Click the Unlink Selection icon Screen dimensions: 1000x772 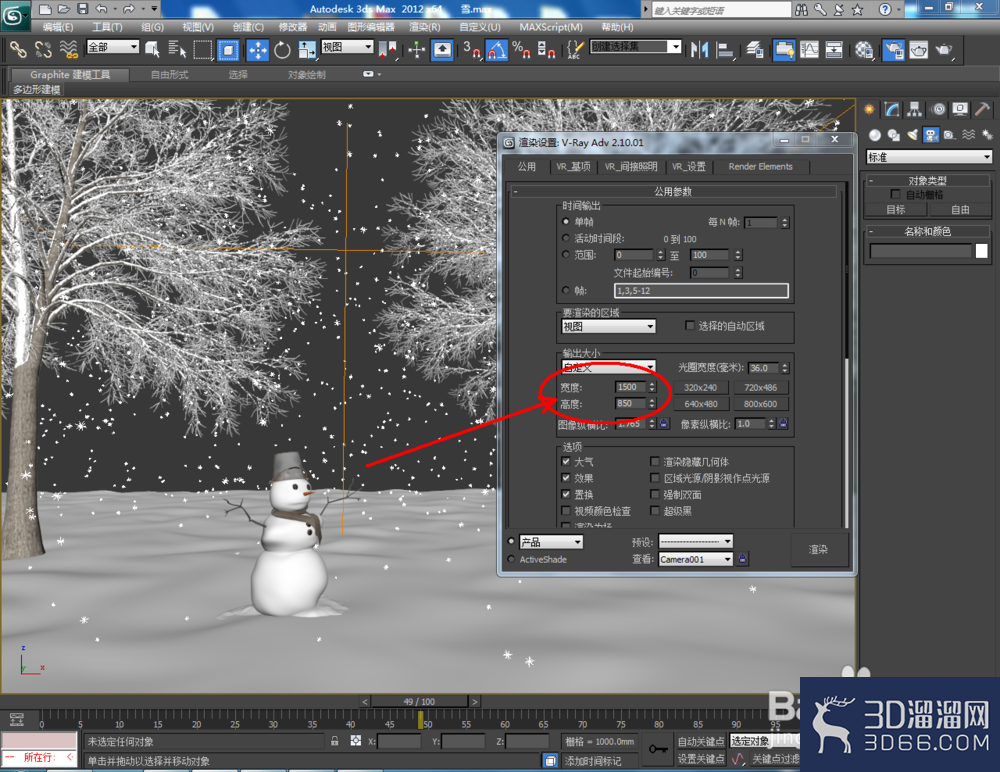click(43, 49)
